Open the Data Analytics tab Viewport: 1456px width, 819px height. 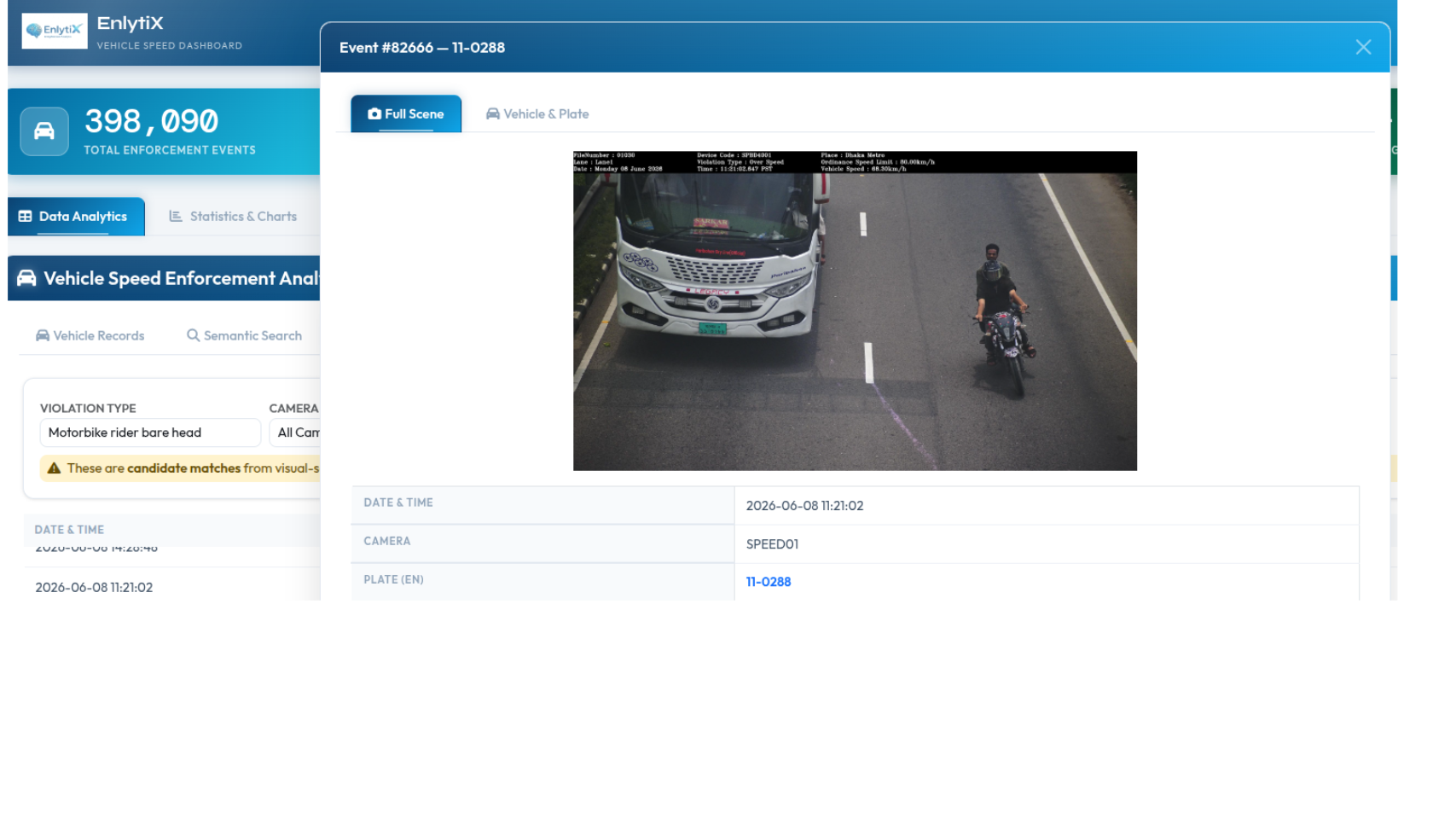point(76,217)
